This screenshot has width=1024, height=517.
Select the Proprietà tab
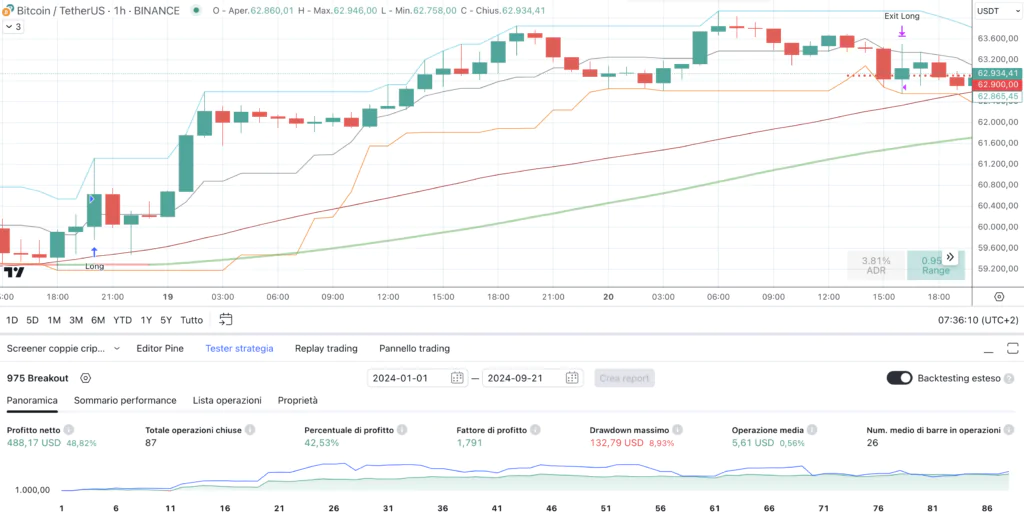point(297,400)
